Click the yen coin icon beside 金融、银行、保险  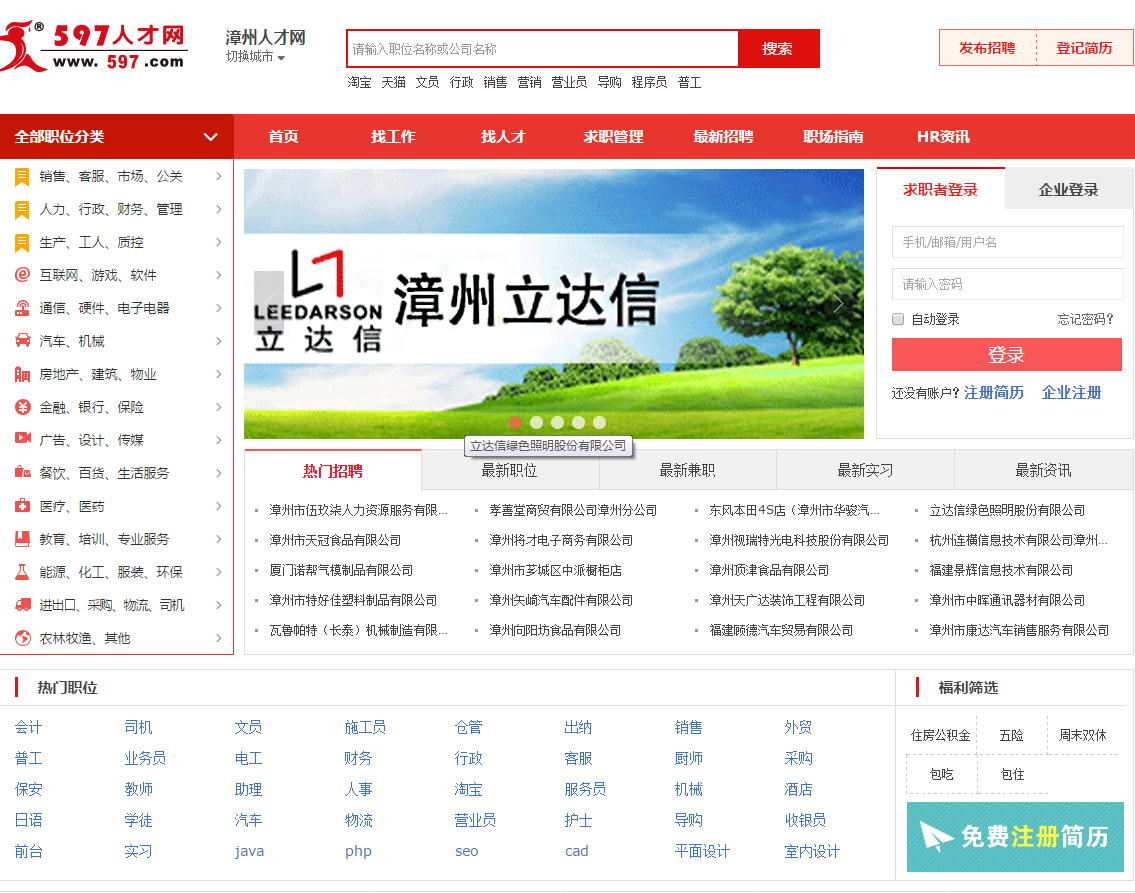22,407
